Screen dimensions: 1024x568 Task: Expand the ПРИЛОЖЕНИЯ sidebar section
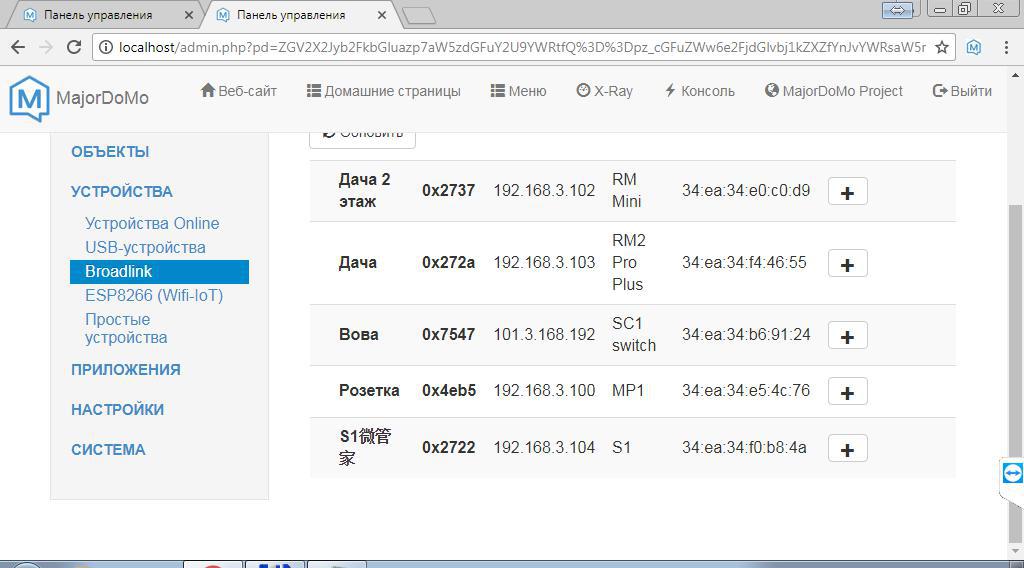point(125,370)
